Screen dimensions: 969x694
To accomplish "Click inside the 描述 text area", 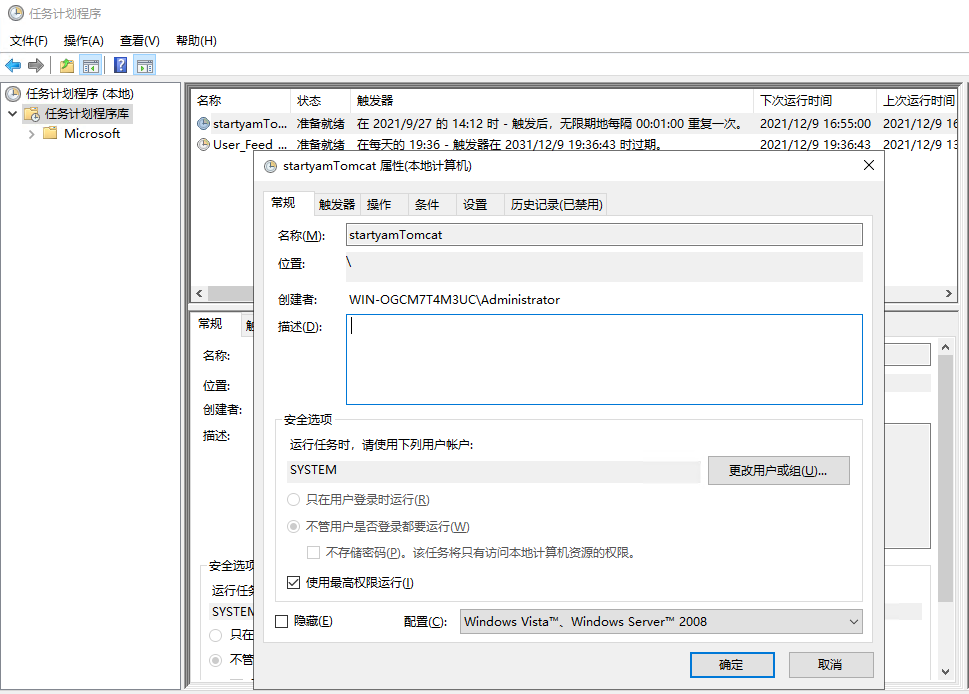I will click(x=600, y=360).
